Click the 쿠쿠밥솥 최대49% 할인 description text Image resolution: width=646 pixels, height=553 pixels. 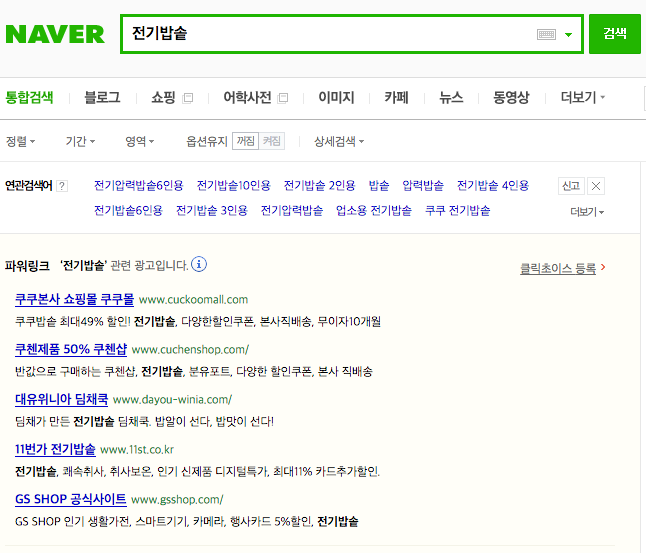[x=198, y=321]
